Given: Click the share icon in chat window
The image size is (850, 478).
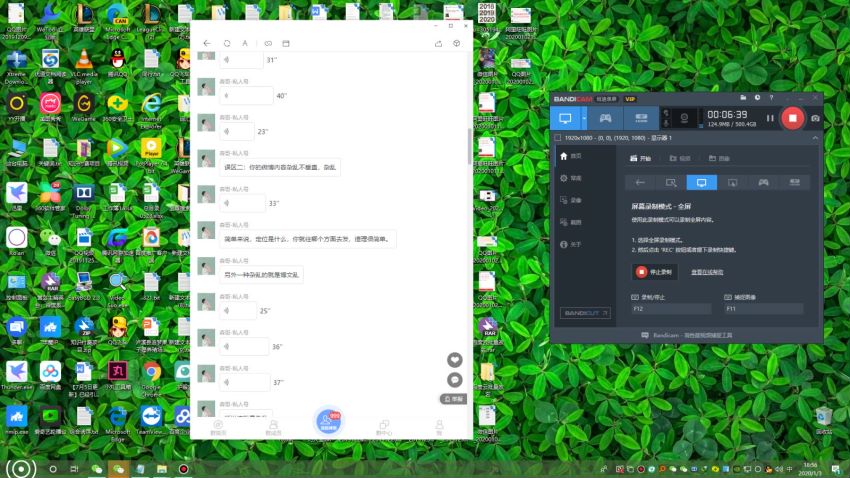Looking at the screenshot, I should coord(438,43).
